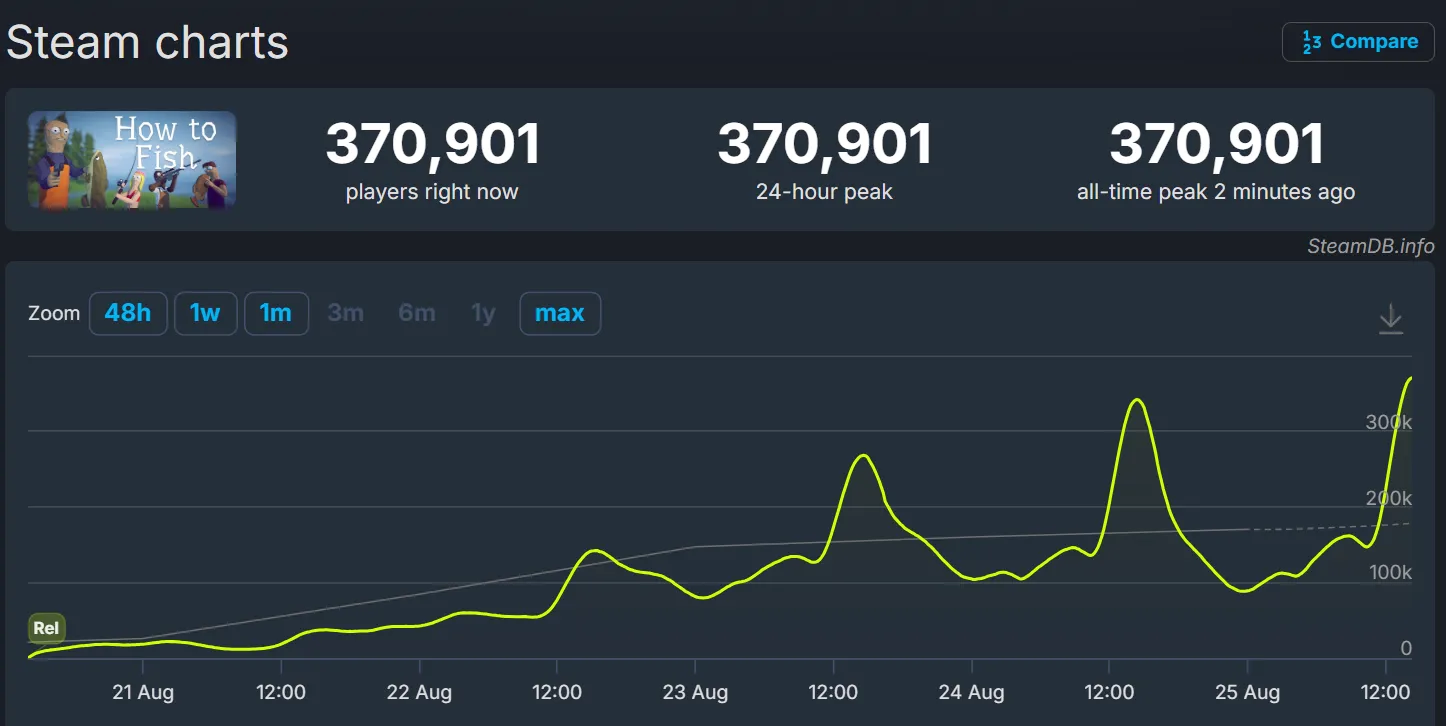The width and height of the screenshot is (1446, 726).
Task: Click the '24-hour peak' count
Action: click(824, 144)
